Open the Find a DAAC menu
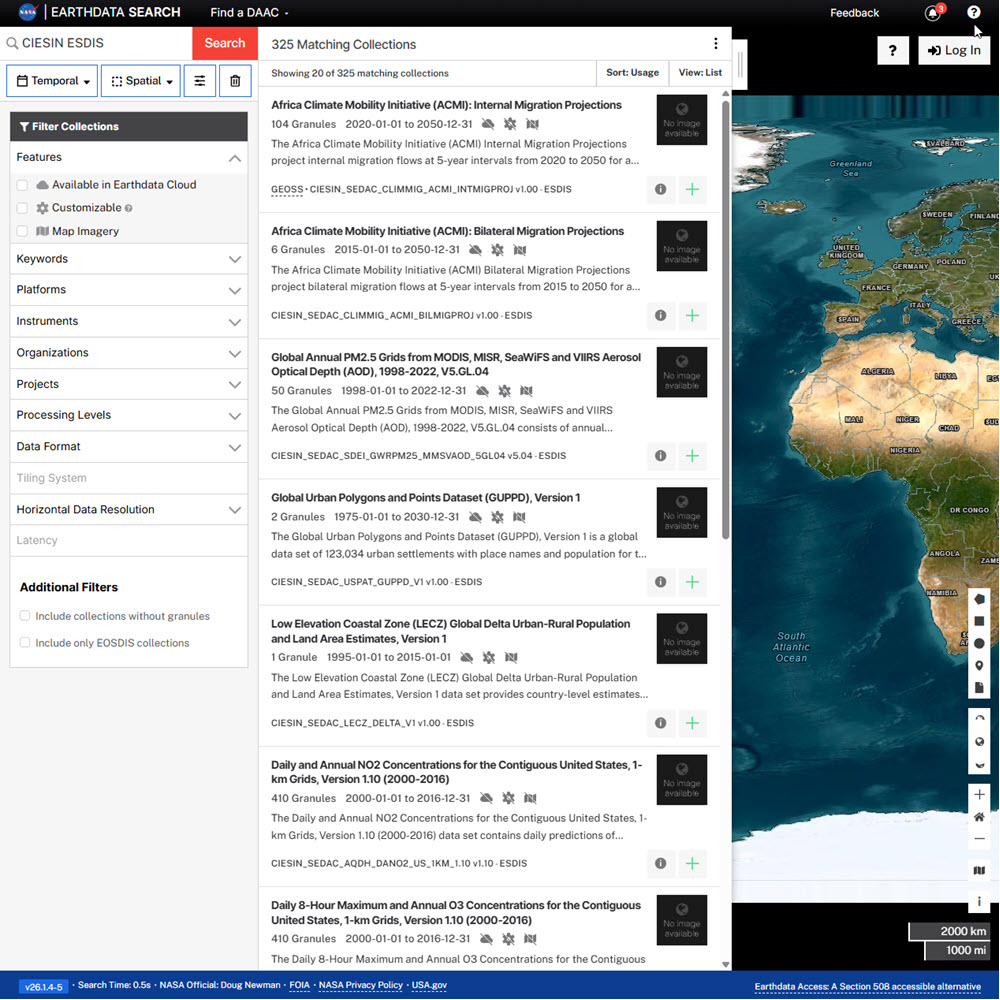Image resolution: width=1000 pixels, height=1000 pixels. (x=249, y=13)
